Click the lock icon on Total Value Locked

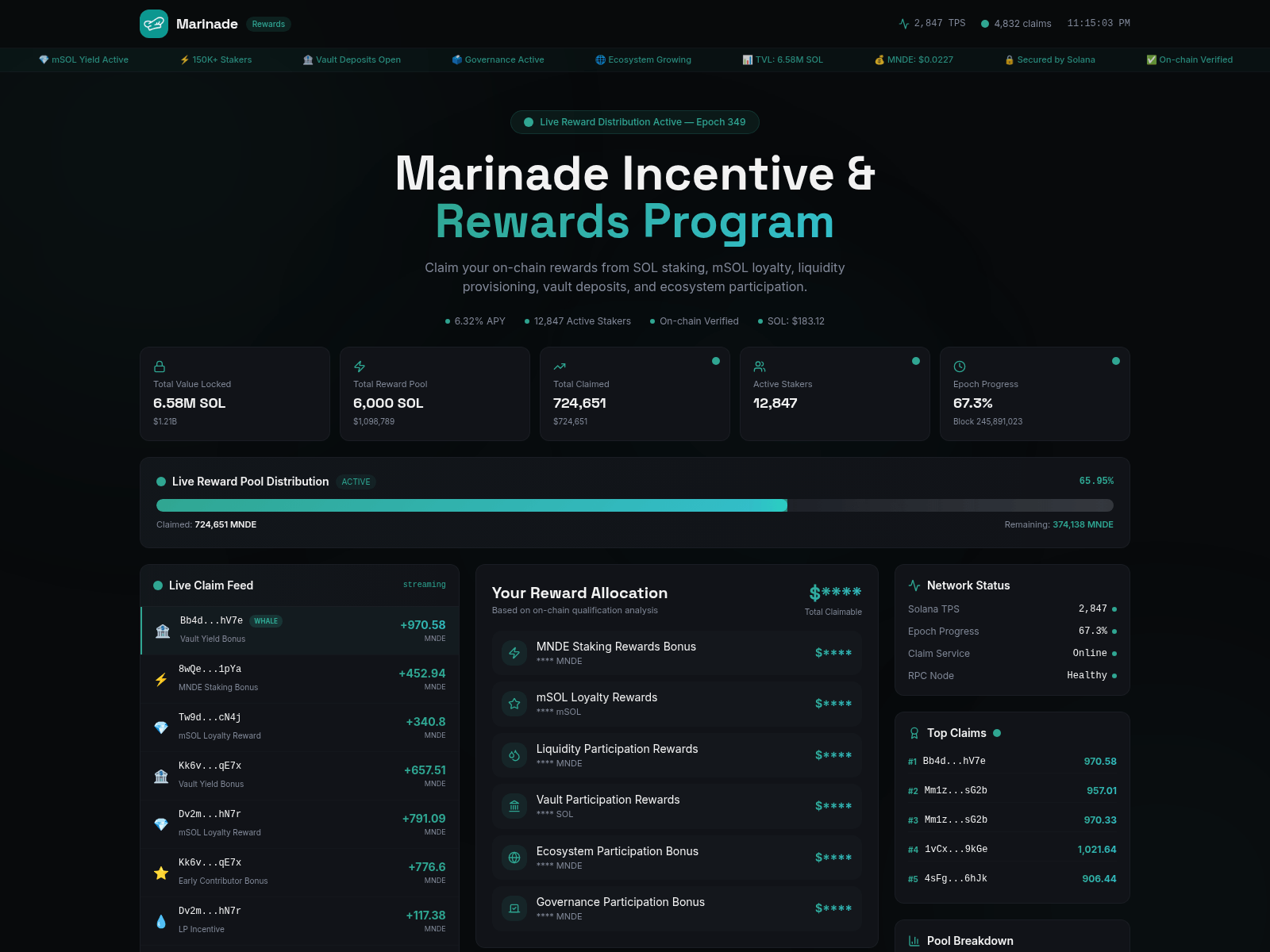[x=160, y=367]
